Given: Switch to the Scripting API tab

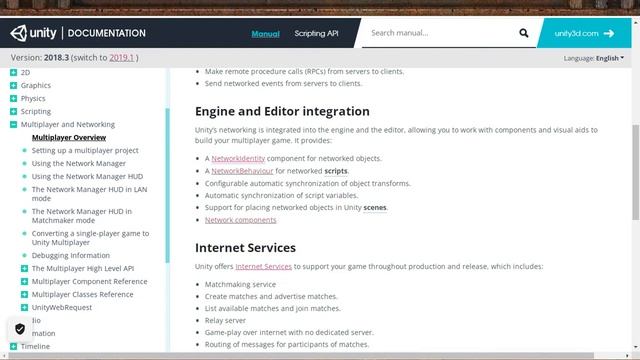Looking at the screenshot, I should 316,33.
